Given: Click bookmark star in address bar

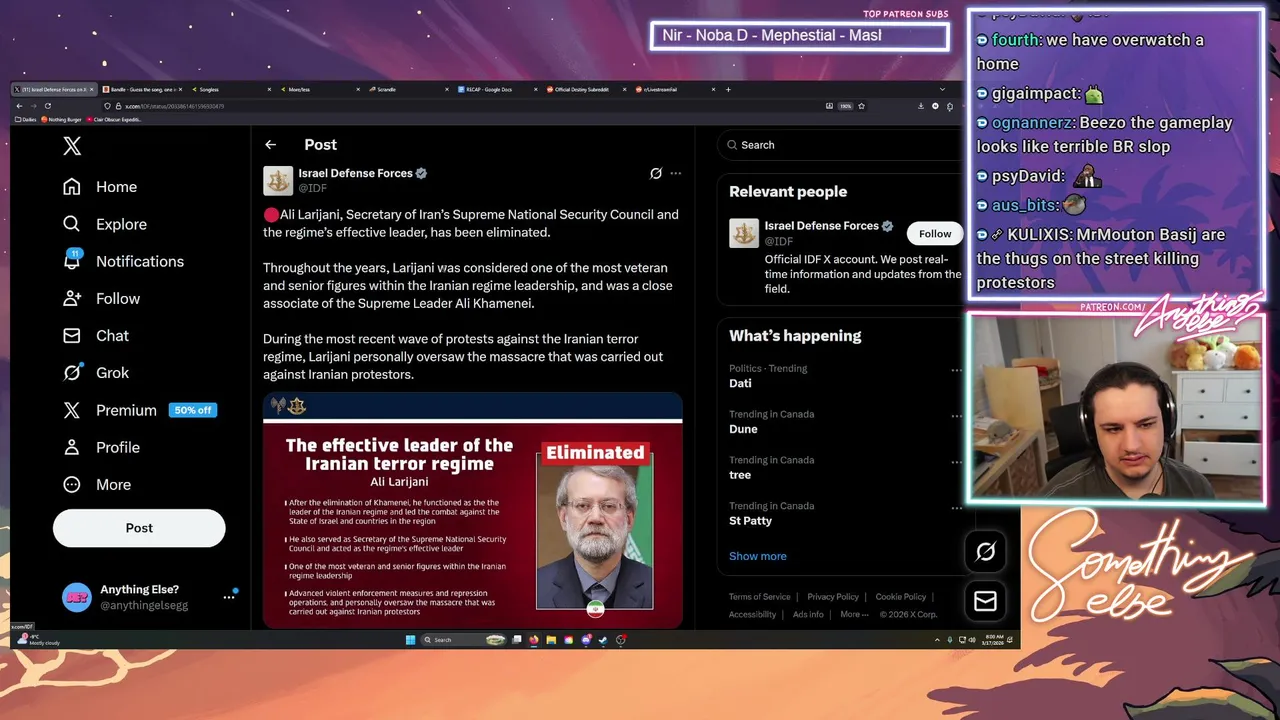Looking at the screenshot, I should 861,106.
